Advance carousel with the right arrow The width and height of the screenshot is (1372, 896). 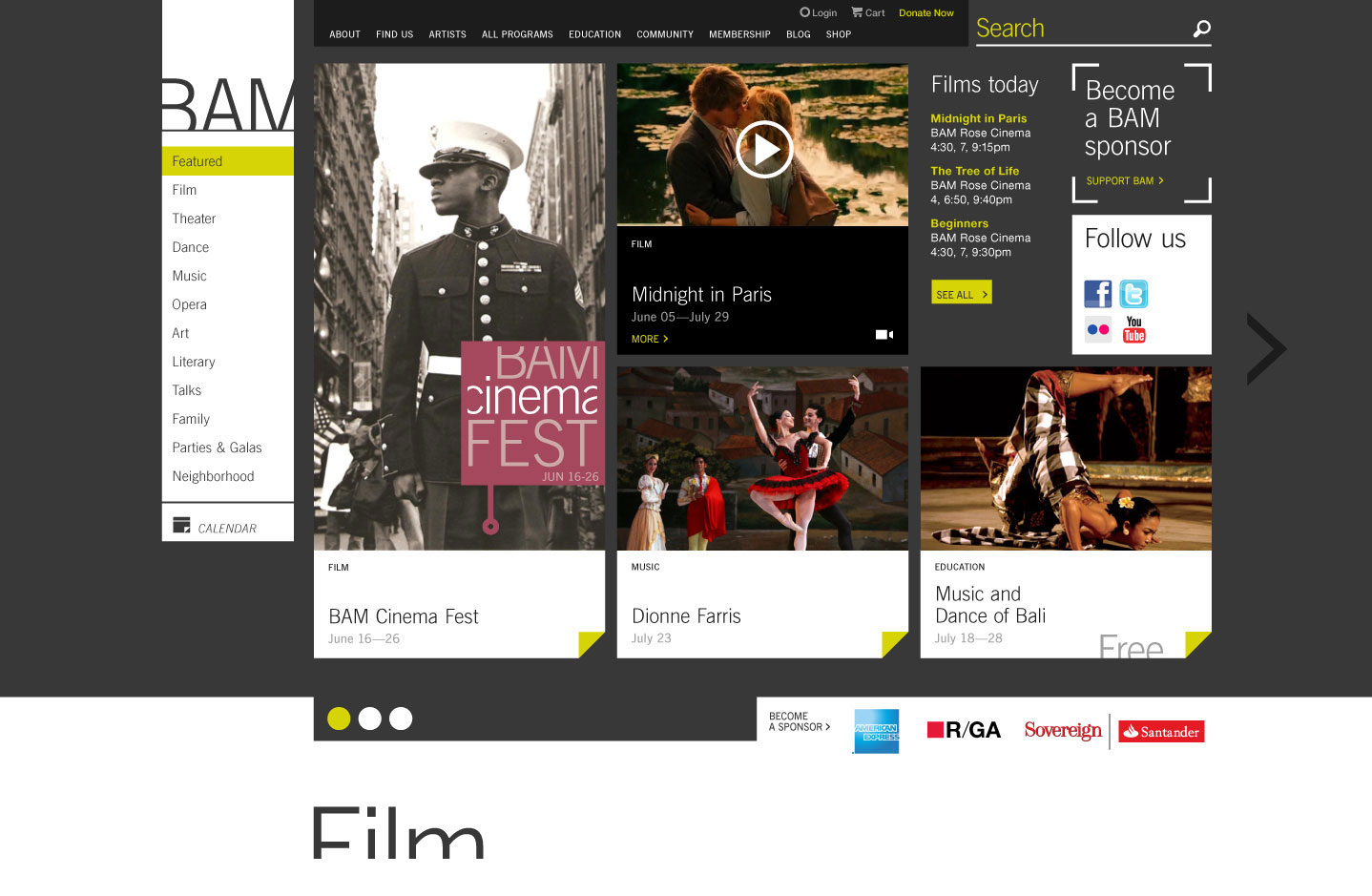pyautogui.click(x=1266, y=349)
